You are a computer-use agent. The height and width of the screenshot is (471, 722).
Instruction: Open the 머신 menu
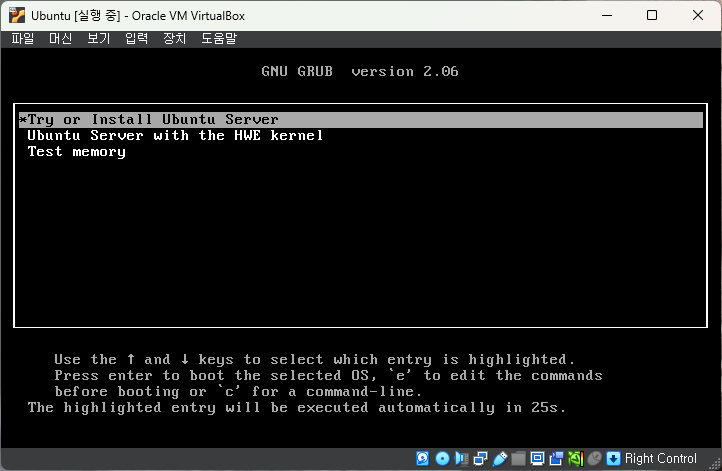tap(60, 39)
